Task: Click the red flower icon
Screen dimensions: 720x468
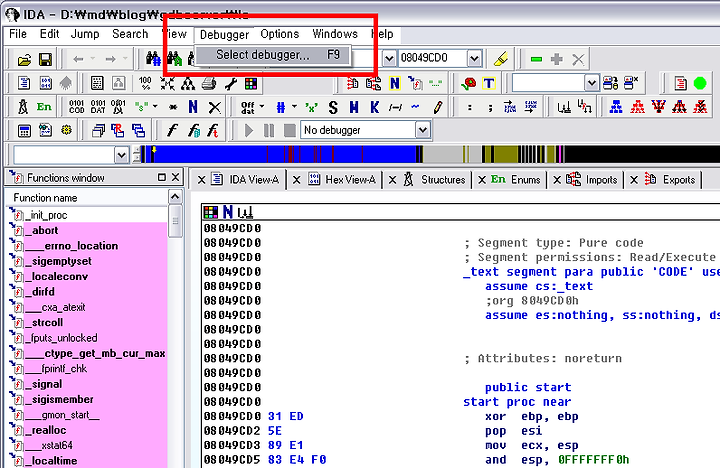Action: pos(469,83)
